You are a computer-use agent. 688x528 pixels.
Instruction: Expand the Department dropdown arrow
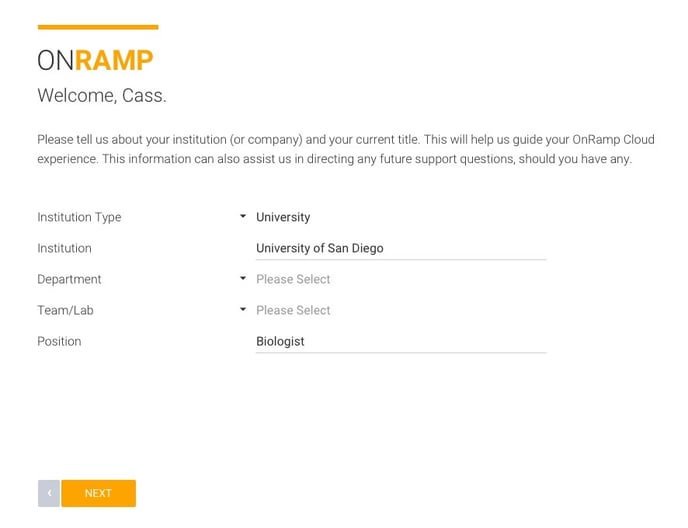point(243,278)
